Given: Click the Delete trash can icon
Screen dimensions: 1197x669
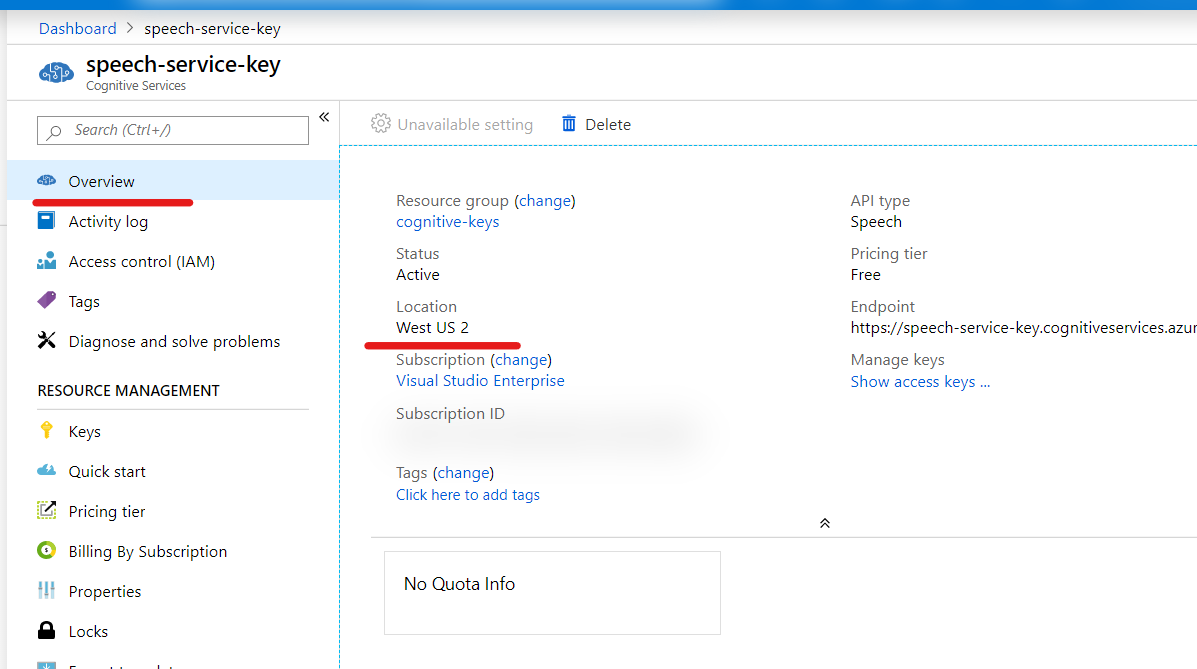Looking at the screenshot, I should point(569,124).
